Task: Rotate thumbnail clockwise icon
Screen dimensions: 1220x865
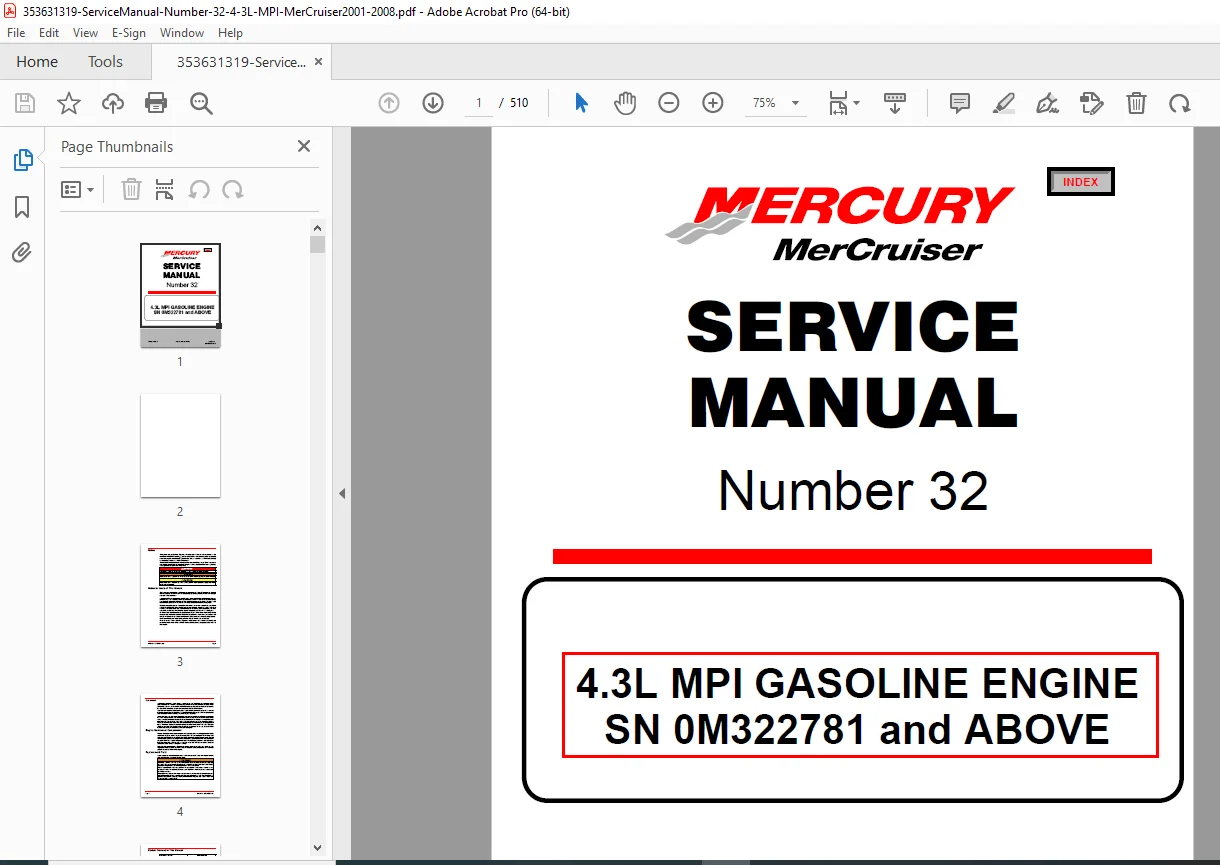Action: [x=233, y=189]
